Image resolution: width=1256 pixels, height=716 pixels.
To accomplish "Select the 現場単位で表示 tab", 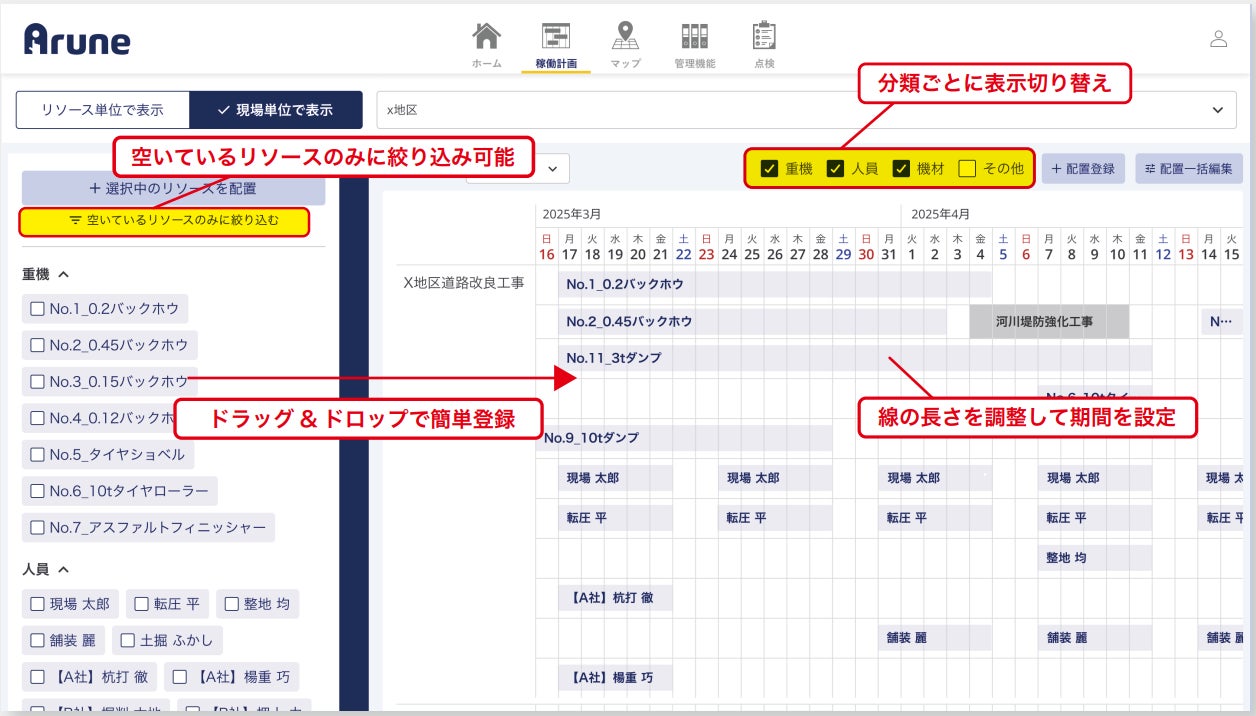I will pyautogui.click(x=275, y=110).
